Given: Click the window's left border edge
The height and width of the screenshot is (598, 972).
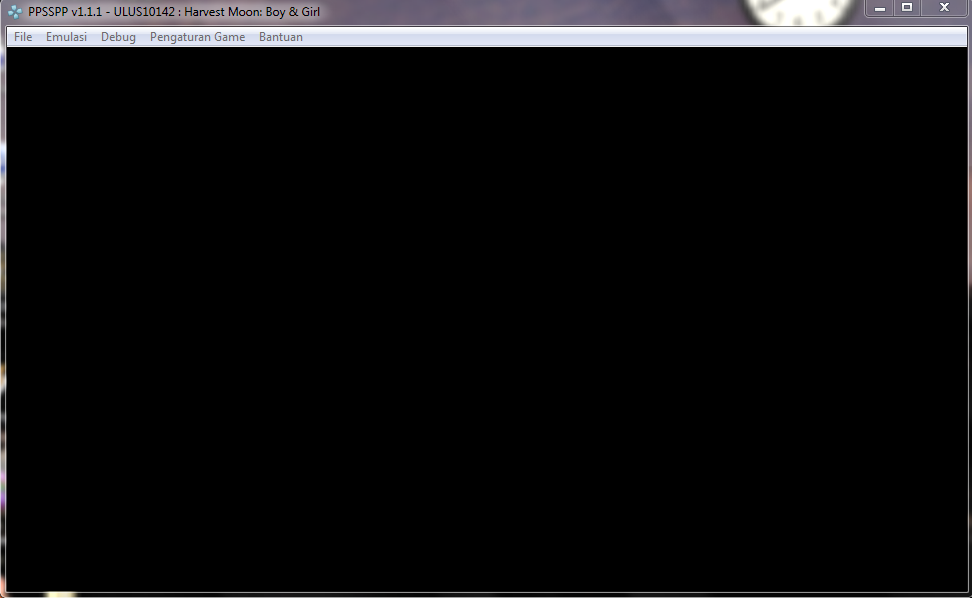Looking at the screenshot, I should pos(3,320).
